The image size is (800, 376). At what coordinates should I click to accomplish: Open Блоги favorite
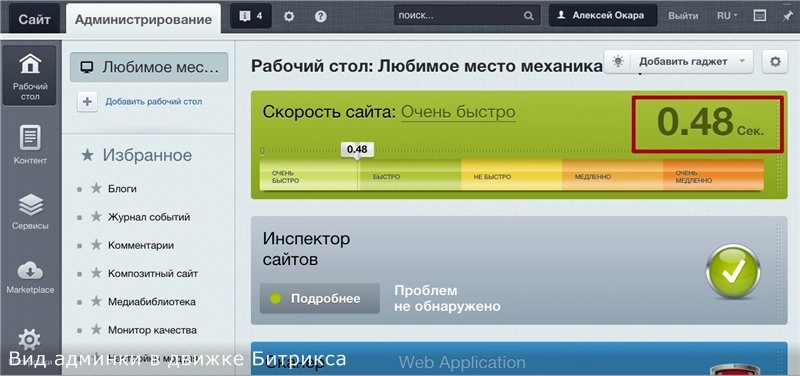click(x=122, y=189)
